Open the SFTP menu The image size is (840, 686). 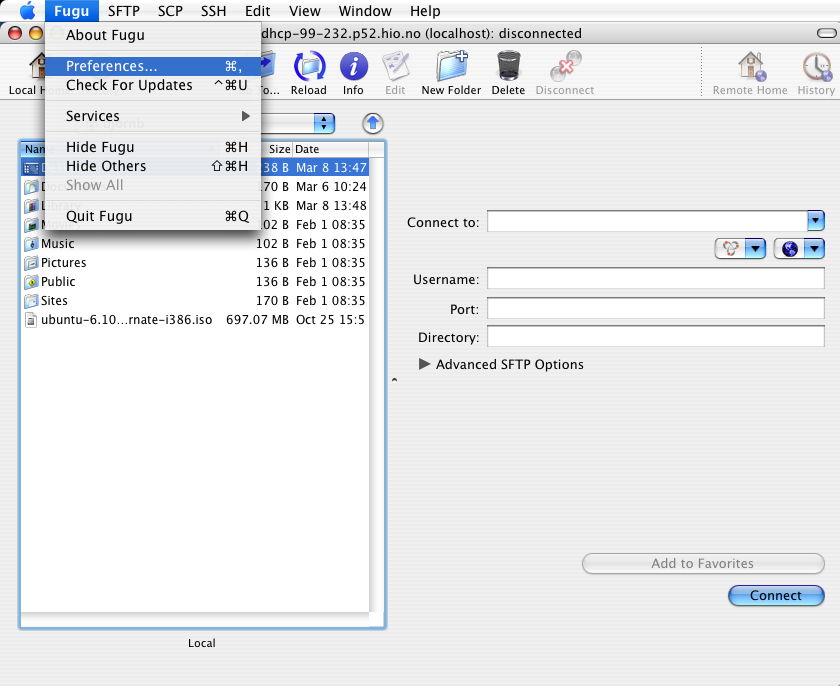click(x=124, y=11)
